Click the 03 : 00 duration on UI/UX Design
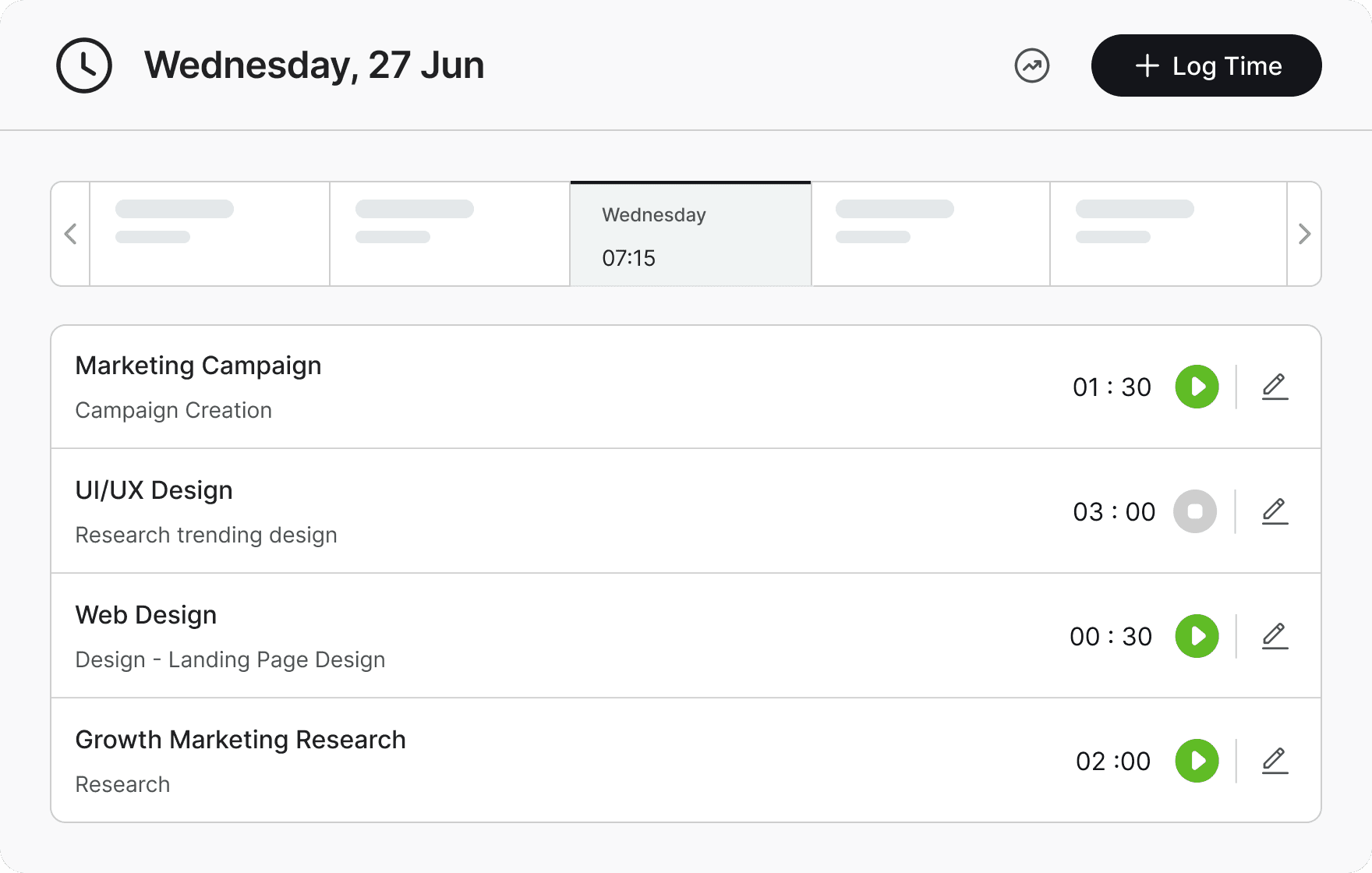Viewport: 1372px width, 873px height. pos(1114,512)
